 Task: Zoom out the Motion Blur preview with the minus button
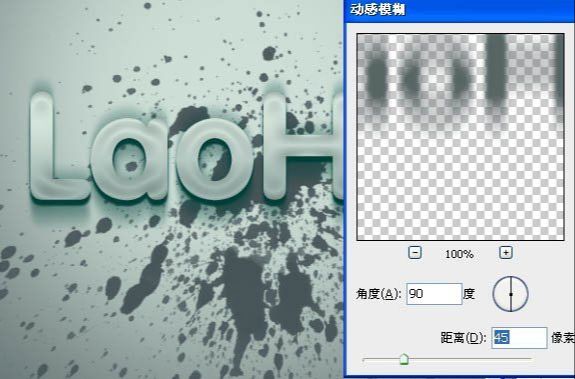click(x=415, y=253)
